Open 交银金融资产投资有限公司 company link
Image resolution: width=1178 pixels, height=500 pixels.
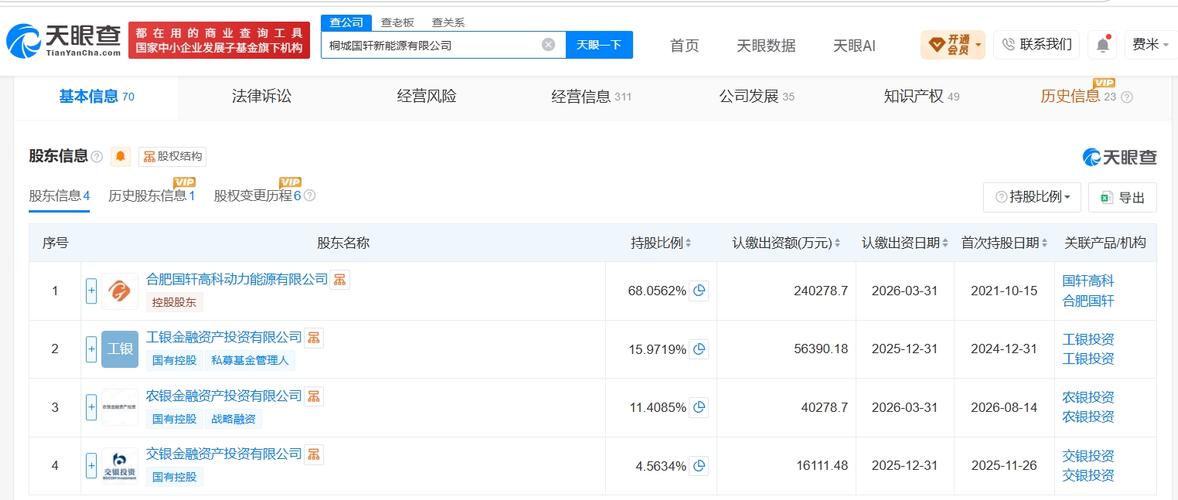point(224,454)
